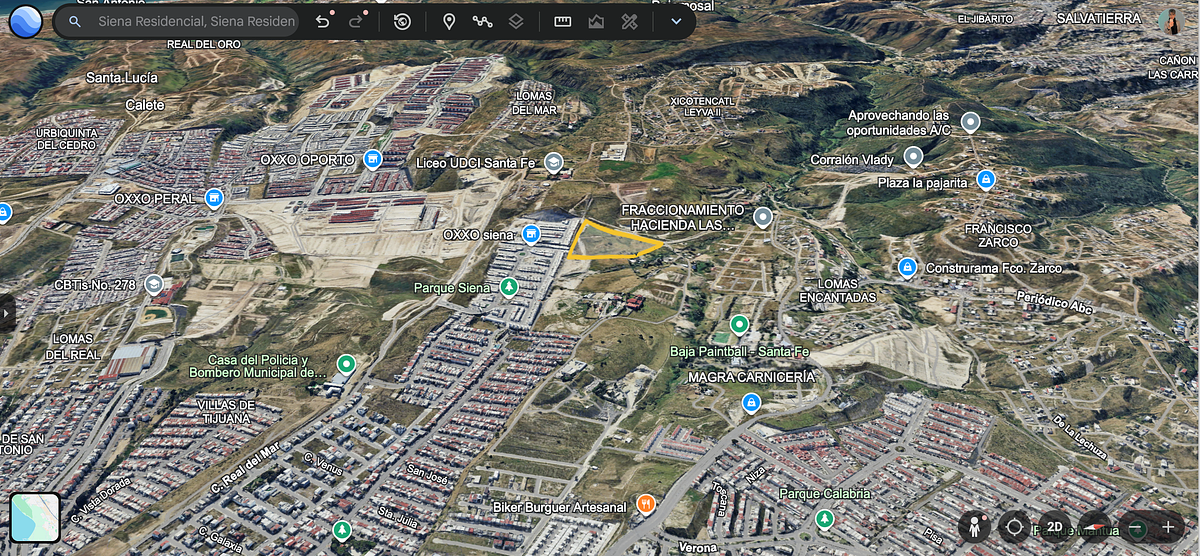Click the LOMAS DEL REAL label
Image resolution: width=1200 pixels, height=556 pixels.
75,347
